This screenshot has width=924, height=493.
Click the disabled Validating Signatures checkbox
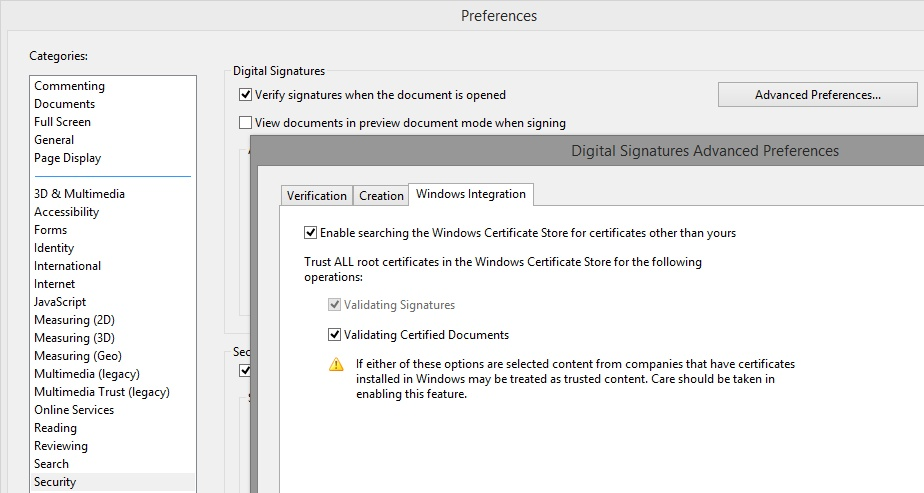click(334, 305)
